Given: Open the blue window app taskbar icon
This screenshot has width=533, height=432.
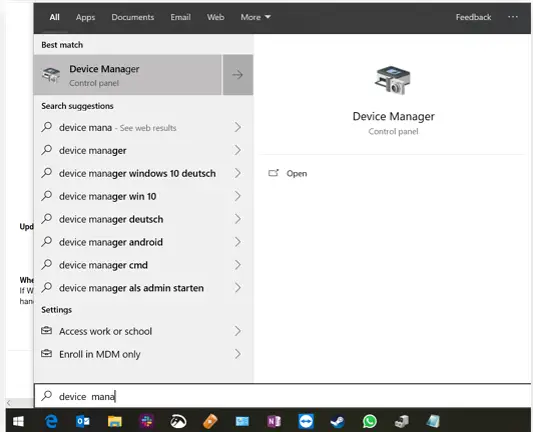Looking at the screenshot, I should pos(242,421).
